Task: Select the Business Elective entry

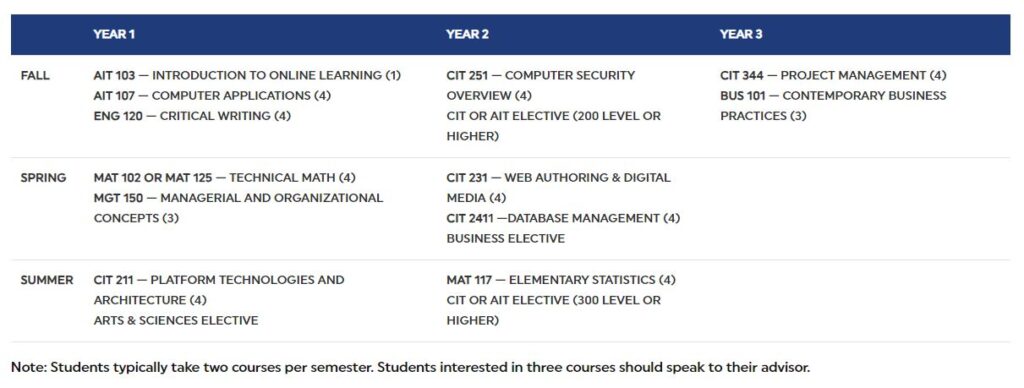Action: pyautogui.click(x=505, y=238)
